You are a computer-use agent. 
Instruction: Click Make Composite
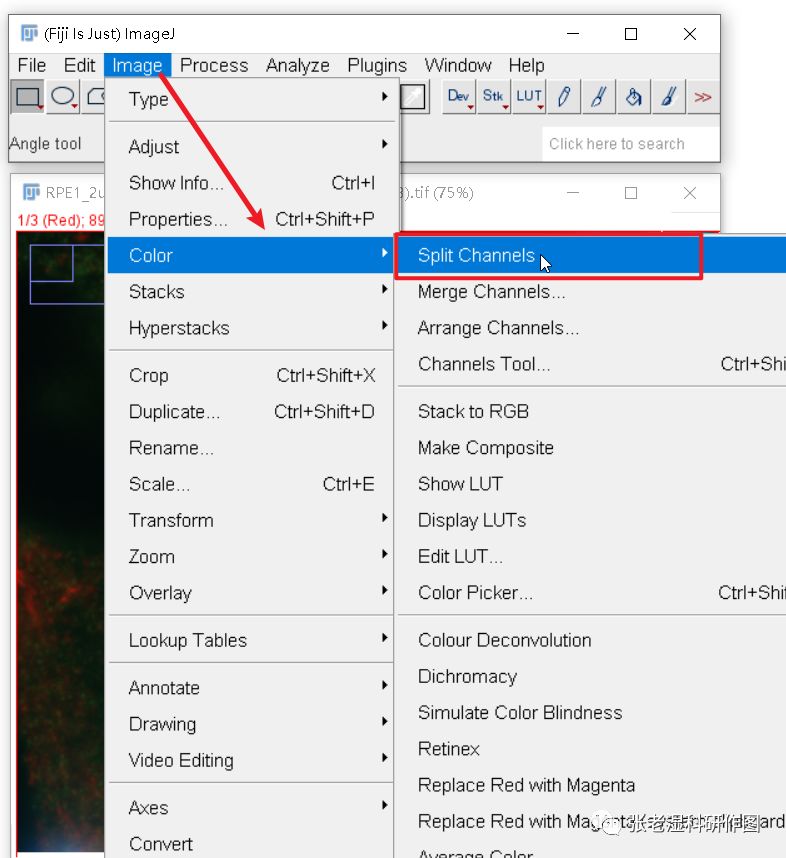tap(592, 448)
